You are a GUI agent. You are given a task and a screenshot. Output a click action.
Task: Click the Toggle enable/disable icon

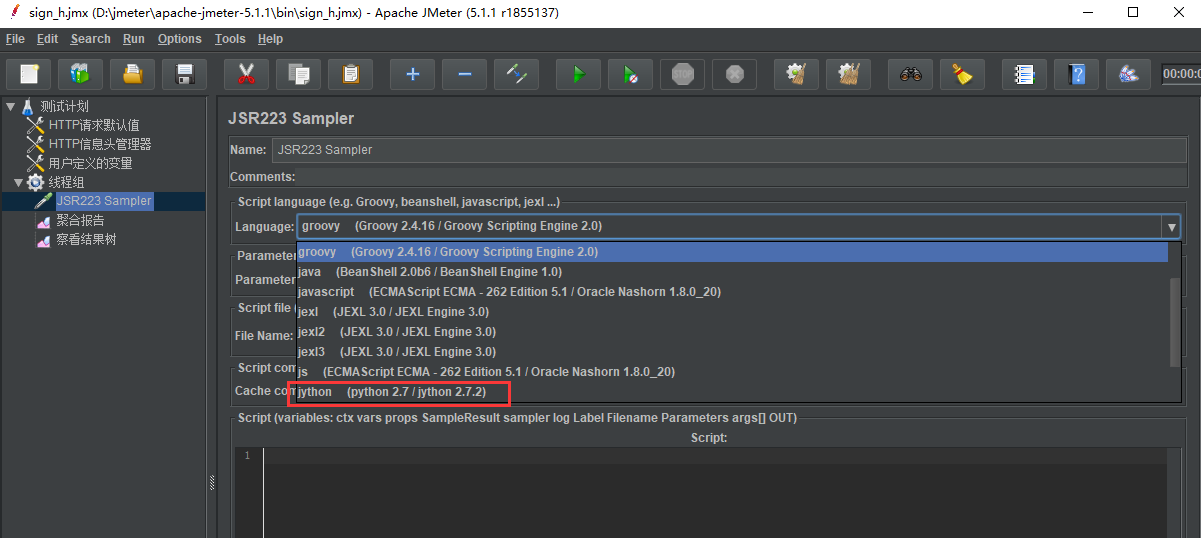coord(516,74)
